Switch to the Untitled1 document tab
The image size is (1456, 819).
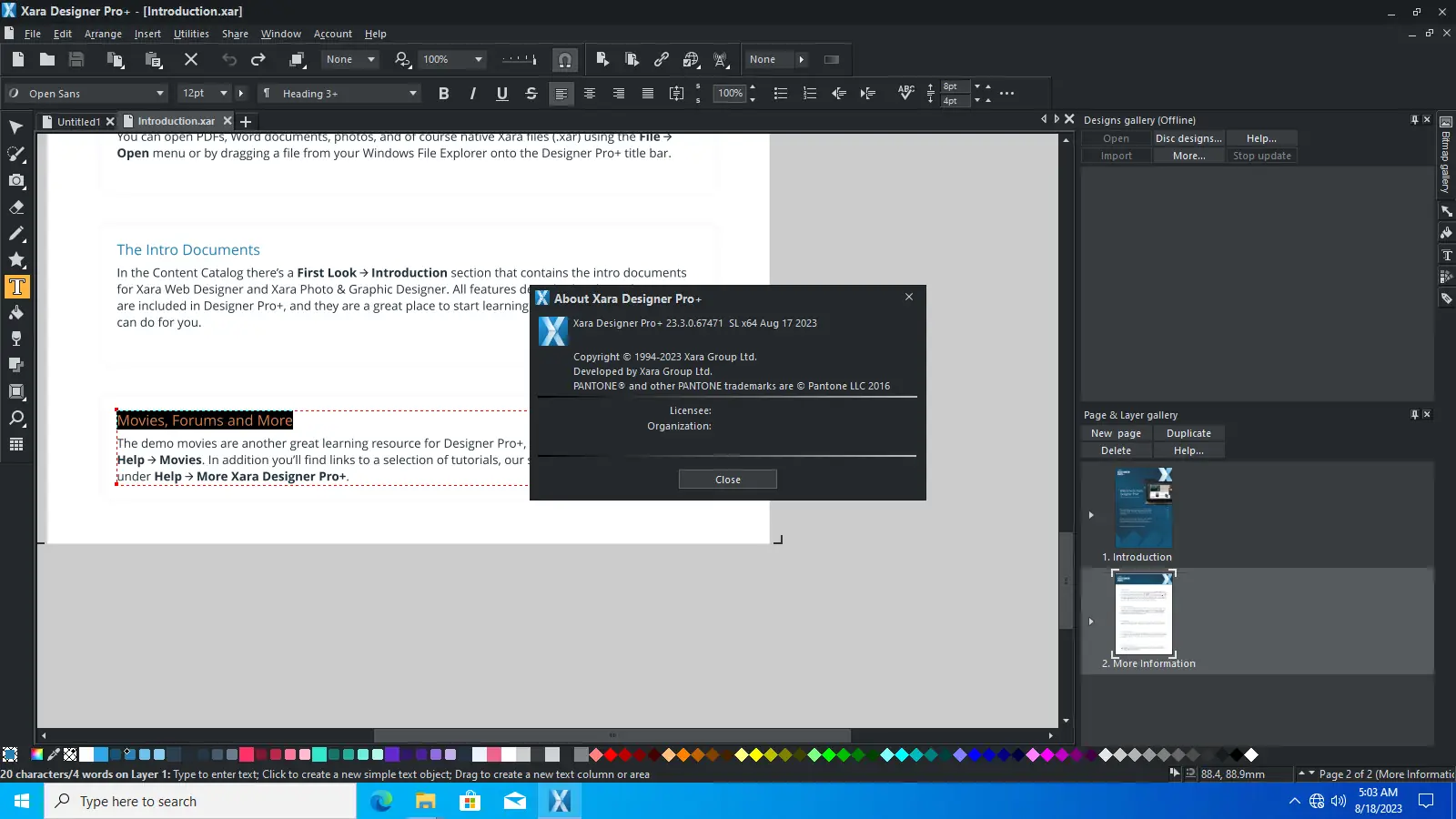pyautogui.click(x=78, y=121)
